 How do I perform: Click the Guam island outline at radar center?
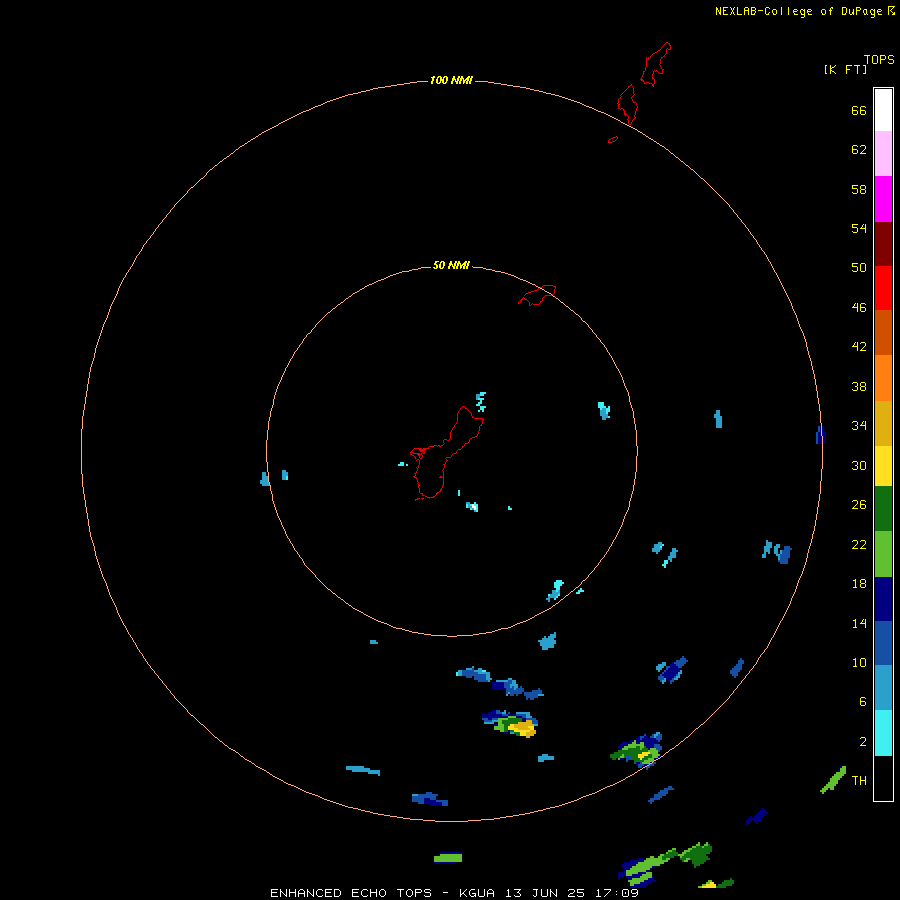tap(447, 453)
